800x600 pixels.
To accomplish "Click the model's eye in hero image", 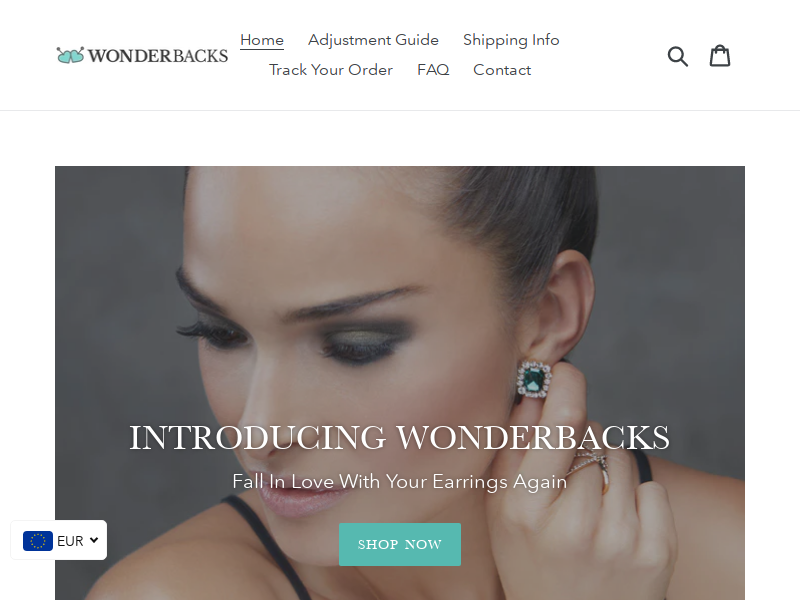I will tap(363, 344).
